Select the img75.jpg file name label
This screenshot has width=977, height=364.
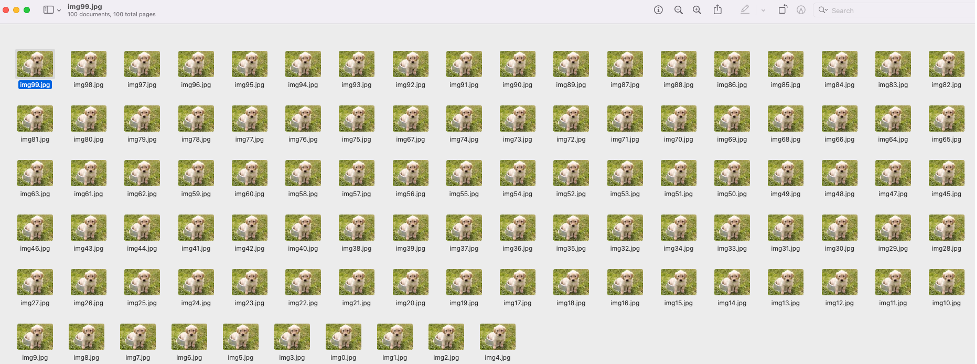356,140
